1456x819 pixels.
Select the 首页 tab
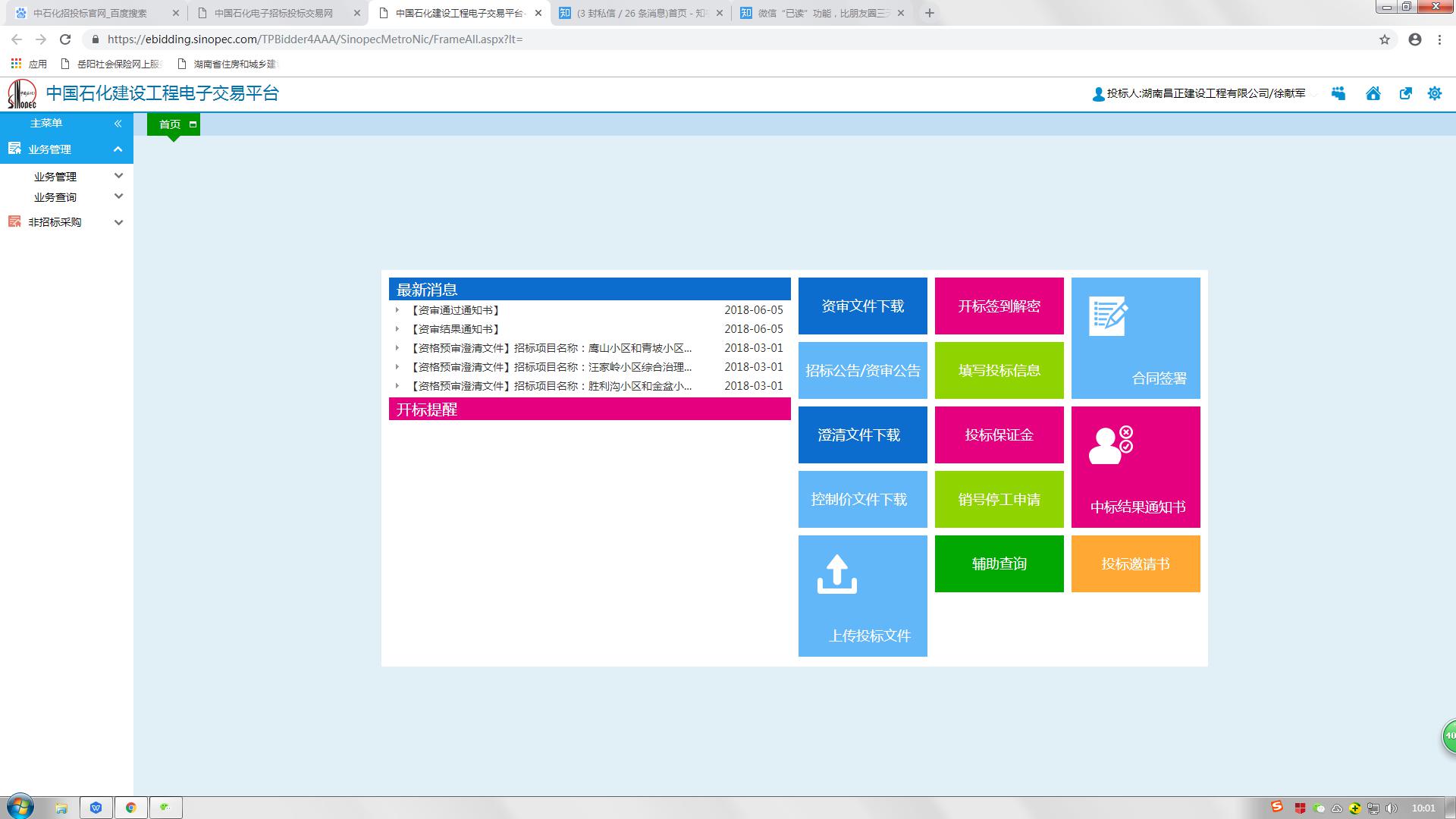(170, 124)
